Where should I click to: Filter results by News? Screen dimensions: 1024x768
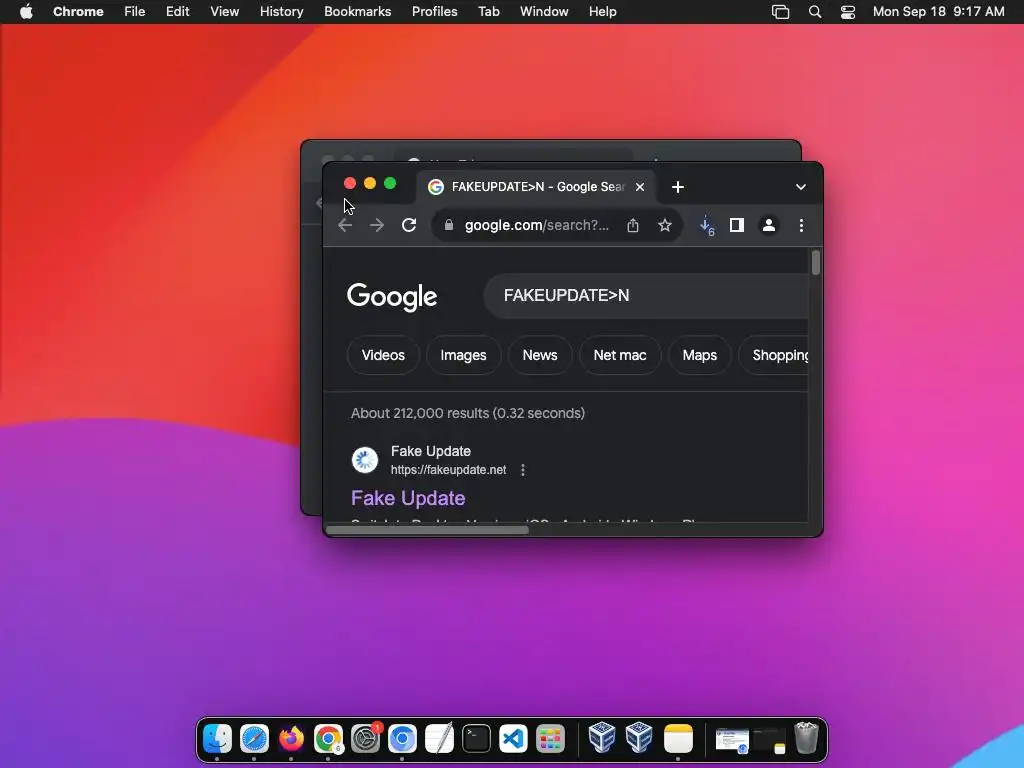[539, 355]
